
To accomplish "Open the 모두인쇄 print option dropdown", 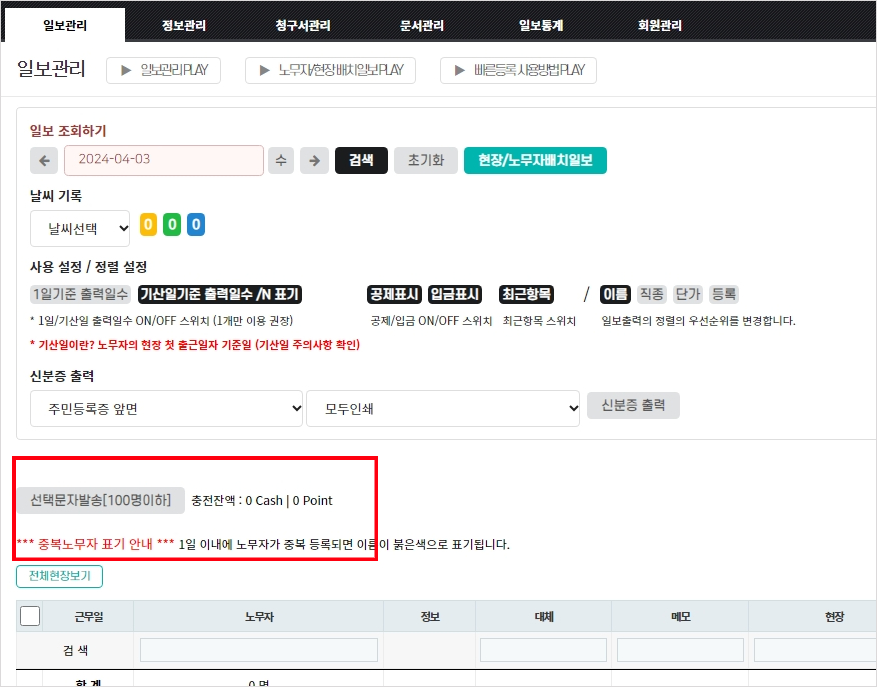I will (443, 408).
